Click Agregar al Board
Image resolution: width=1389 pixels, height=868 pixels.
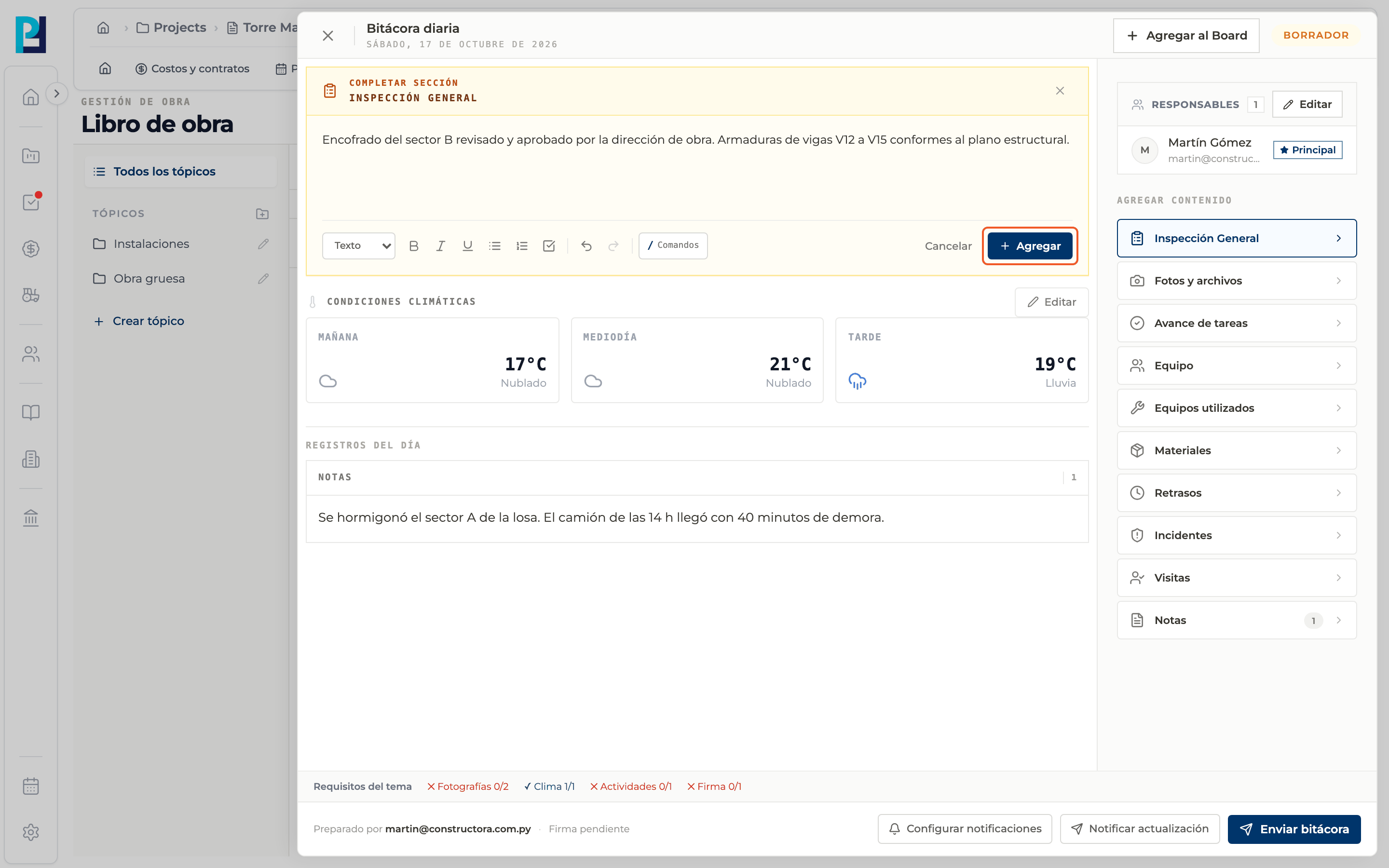tap(1186, 36)
